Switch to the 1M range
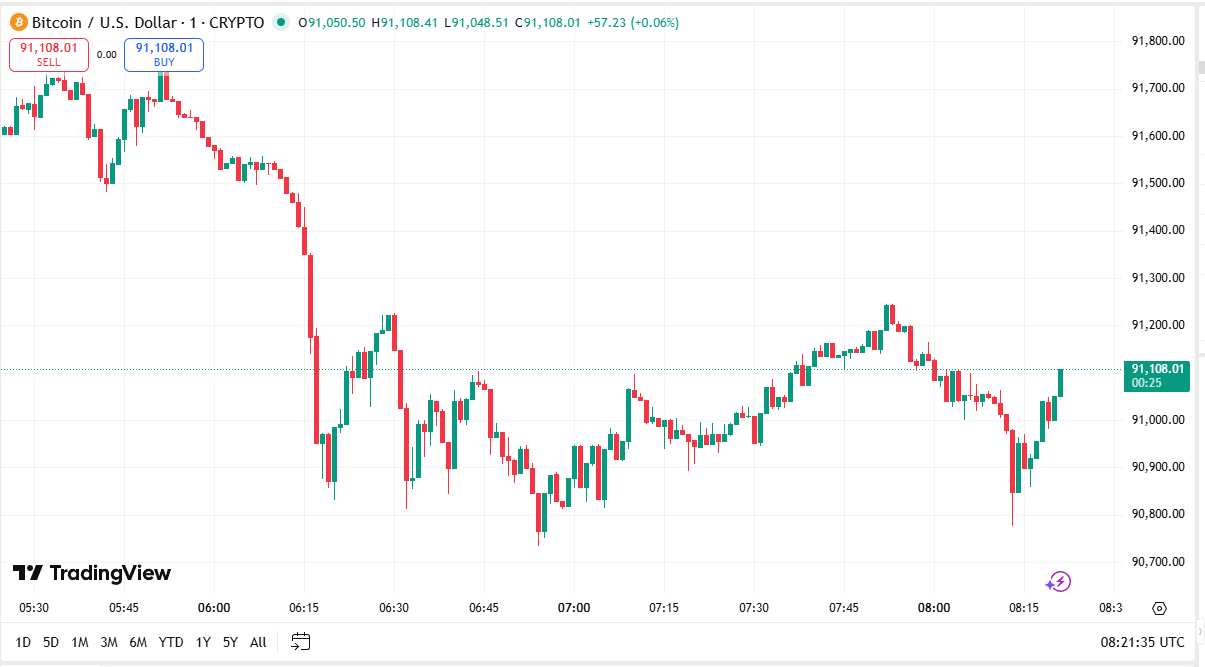This screenshot has height=667, width=1205. [x=80, y=642]
